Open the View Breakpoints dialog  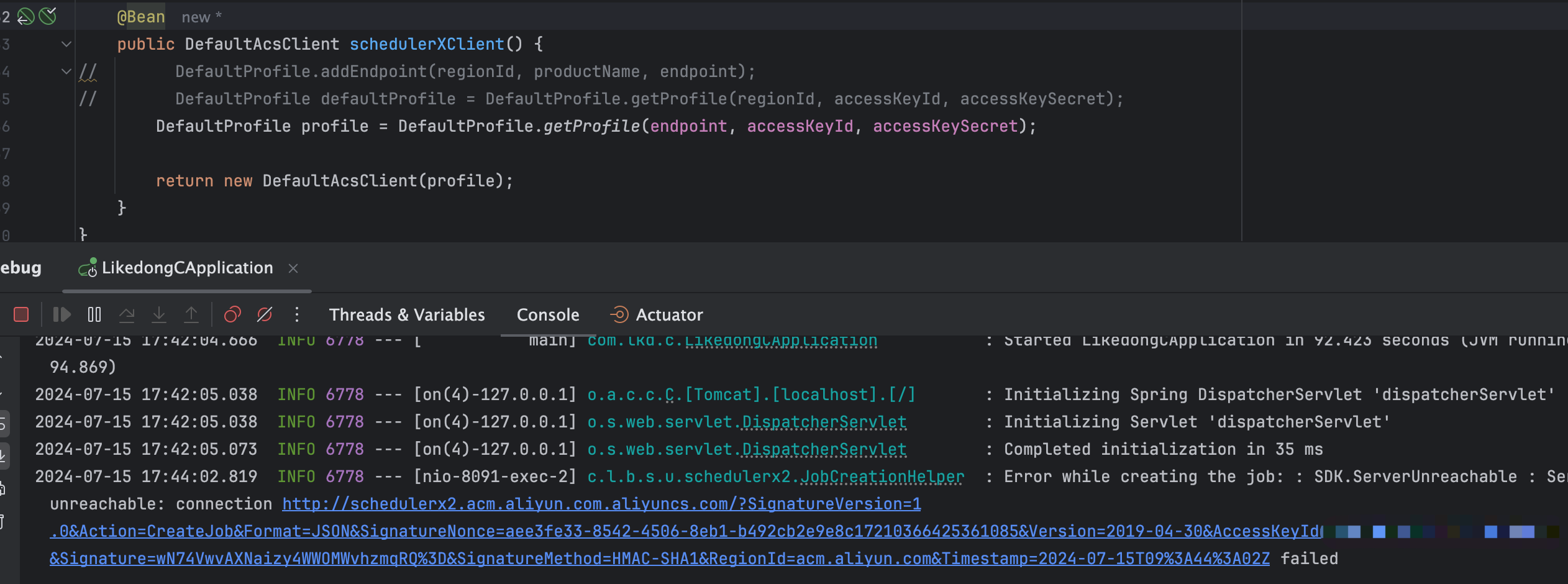tap(232, 315)
